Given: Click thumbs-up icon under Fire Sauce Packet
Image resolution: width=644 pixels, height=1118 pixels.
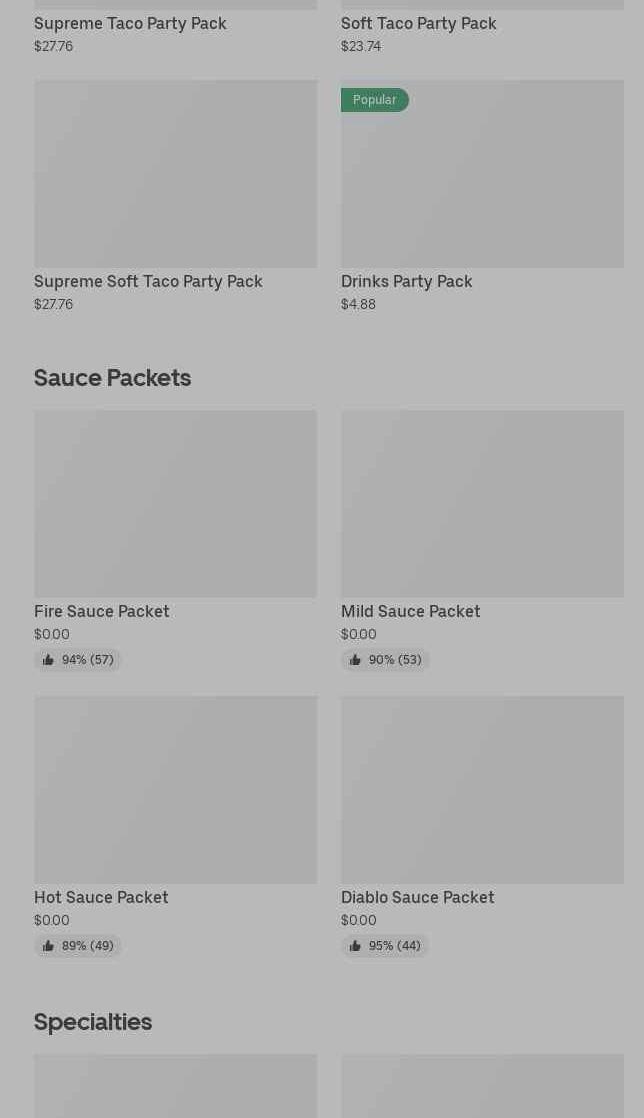Looking at the screenshot, I should [x=48, y=660].
